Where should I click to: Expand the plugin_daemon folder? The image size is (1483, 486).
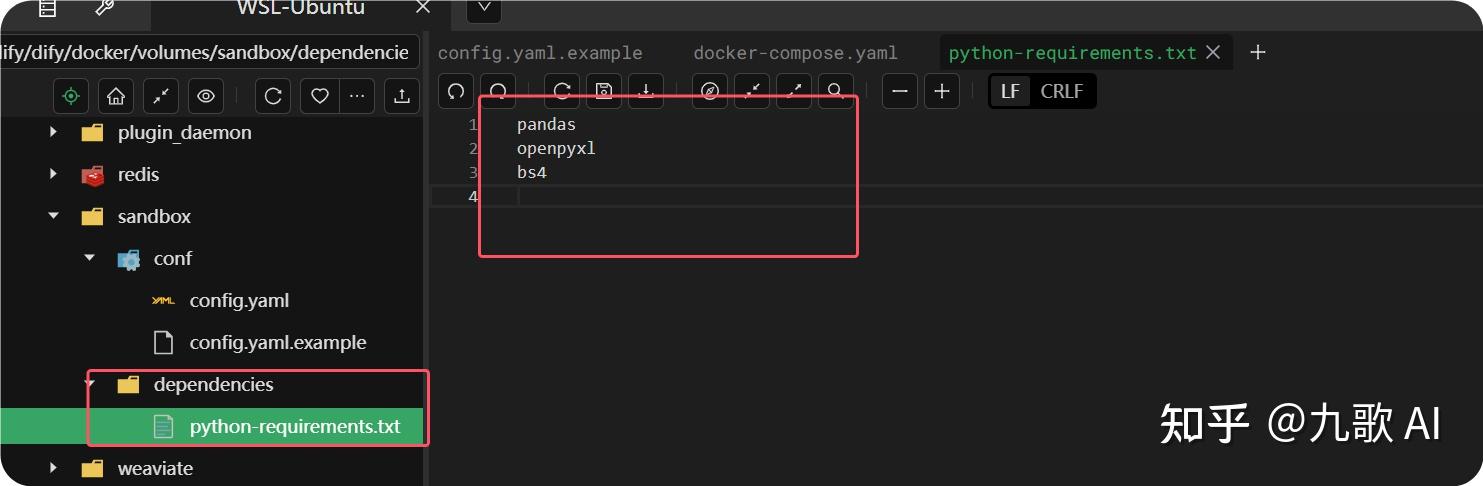coord(54,132)
